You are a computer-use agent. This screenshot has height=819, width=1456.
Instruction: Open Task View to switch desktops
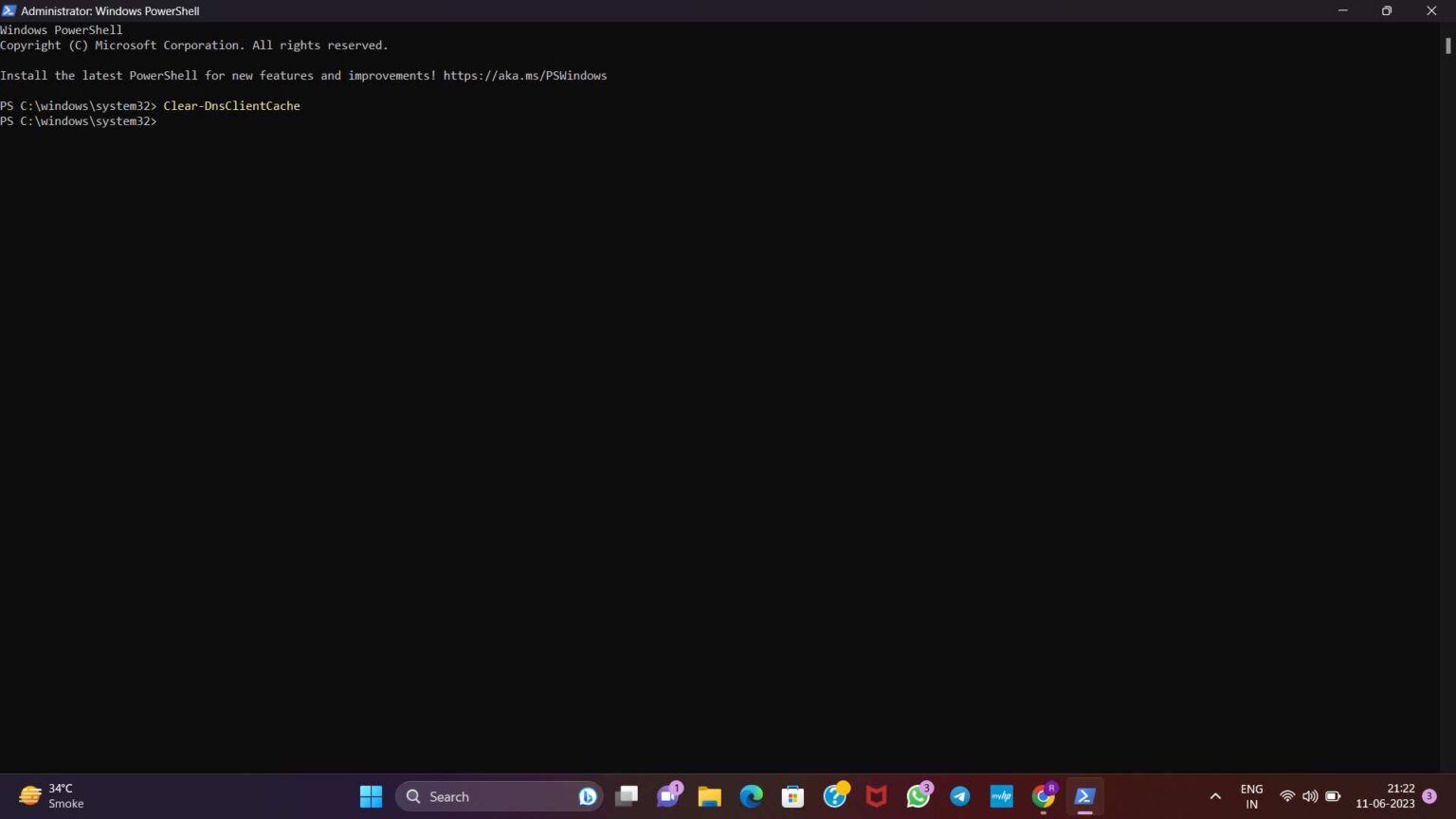(x=626, y=796)
